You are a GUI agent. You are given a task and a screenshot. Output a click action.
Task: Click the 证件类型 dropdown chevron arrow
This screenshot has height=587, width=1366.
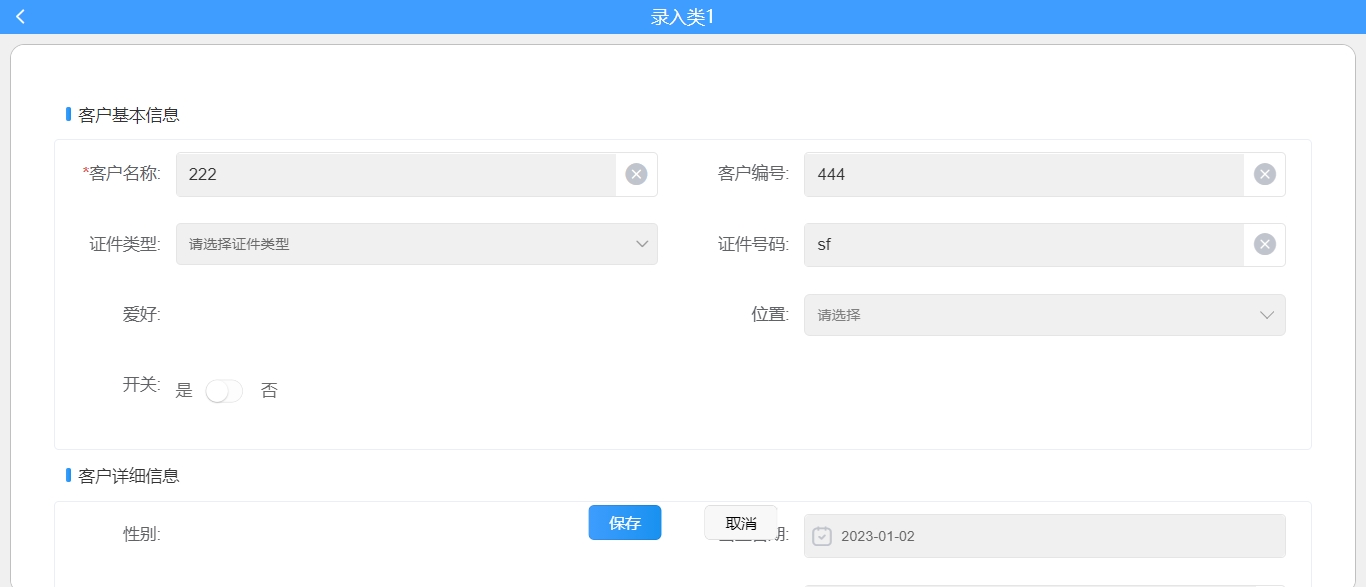click(x=641, y=243)
